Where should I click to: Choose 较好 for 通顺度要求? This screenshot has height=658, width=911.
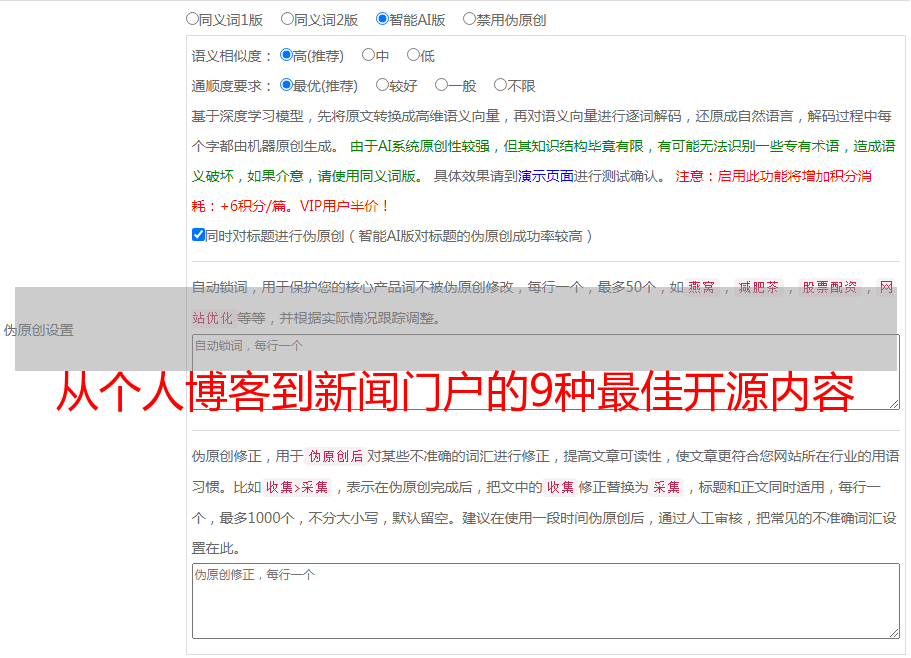tap(382, 85)
